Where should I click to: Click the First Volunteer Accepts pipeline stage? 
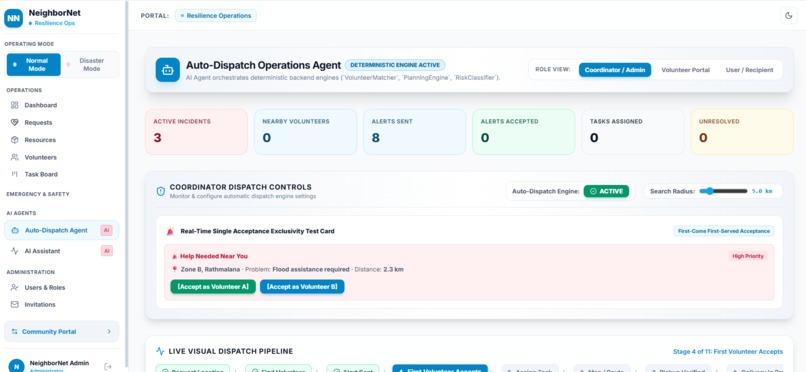pos(439,368)
